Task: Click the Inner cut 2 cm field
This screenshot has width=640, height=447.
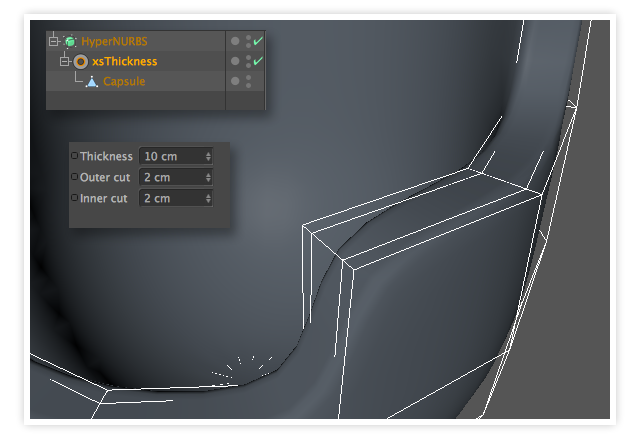Action: tap(176, 198)
